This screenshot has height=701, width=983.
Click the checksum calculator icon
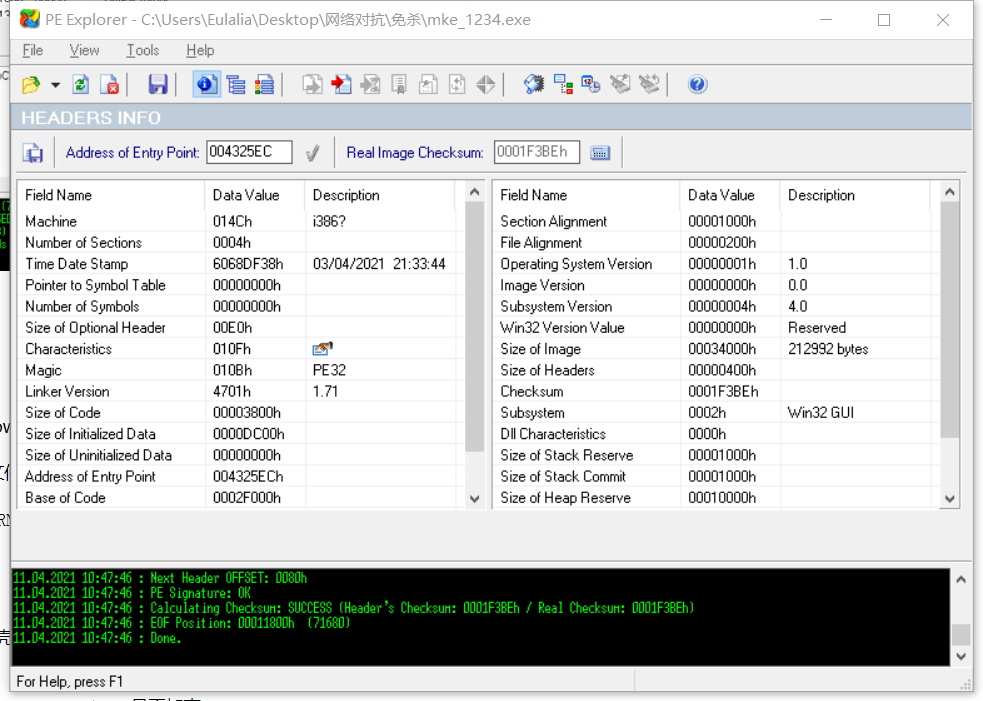point(600,152)
